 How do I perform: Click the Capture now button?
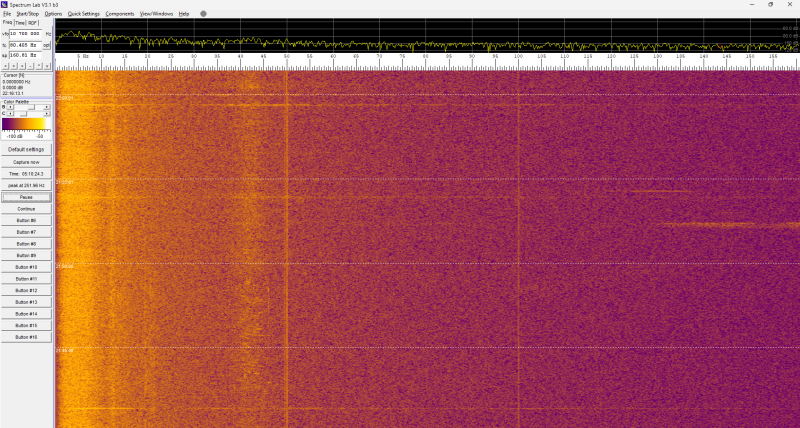[26, 162]
